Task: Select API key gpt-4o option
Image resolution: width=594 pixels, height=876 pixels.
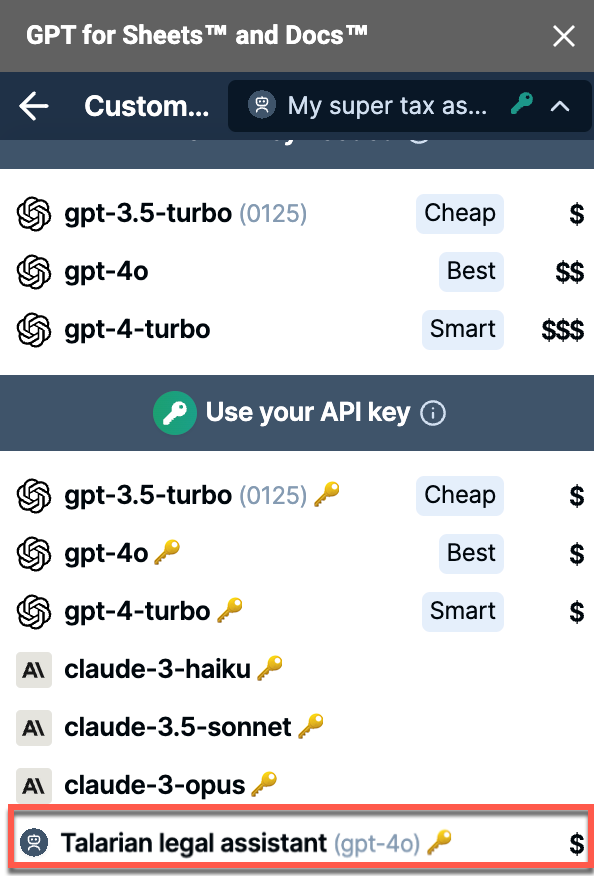Action: coord(297,554)
